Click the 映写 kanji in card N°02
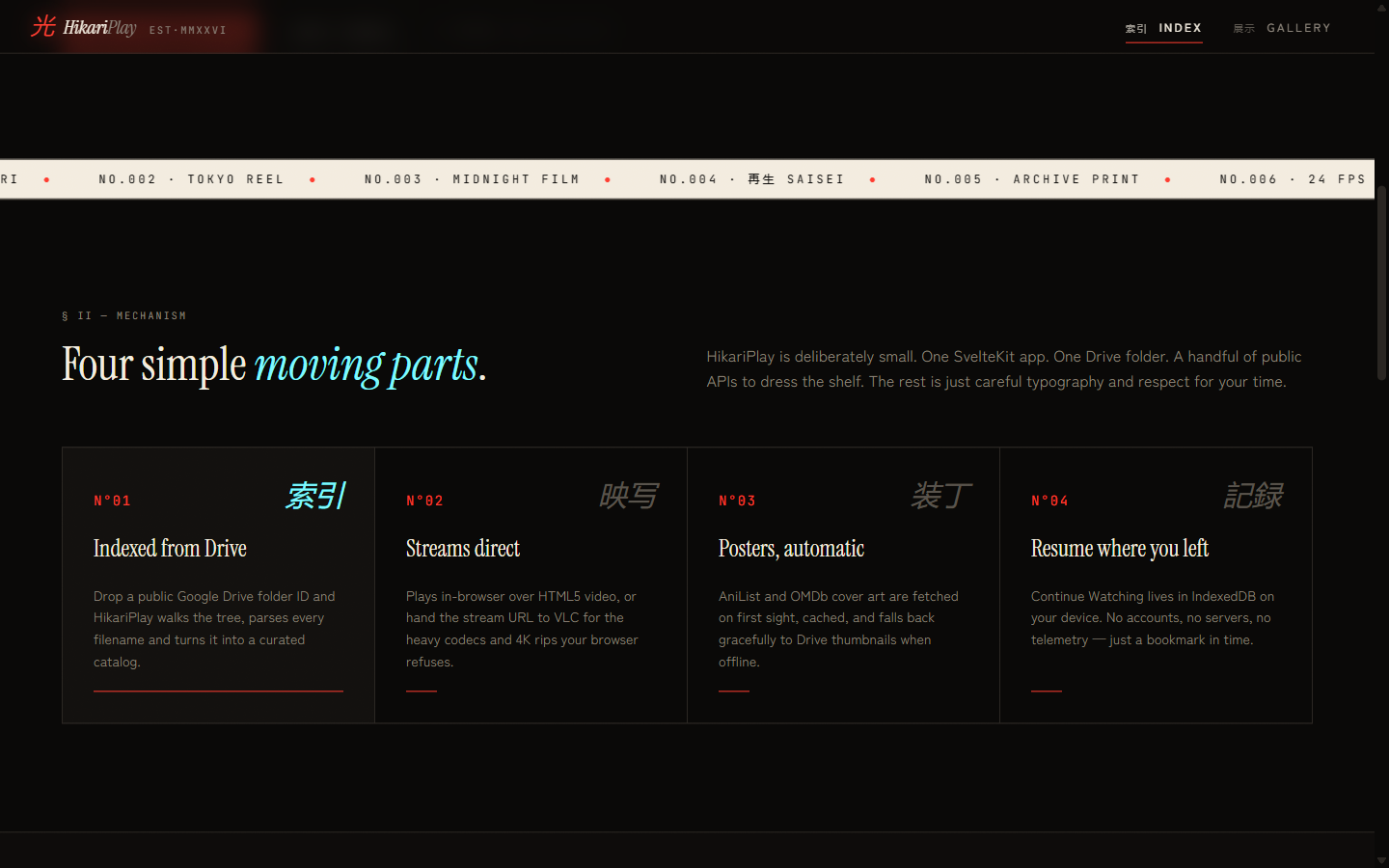 click(629, 496)
